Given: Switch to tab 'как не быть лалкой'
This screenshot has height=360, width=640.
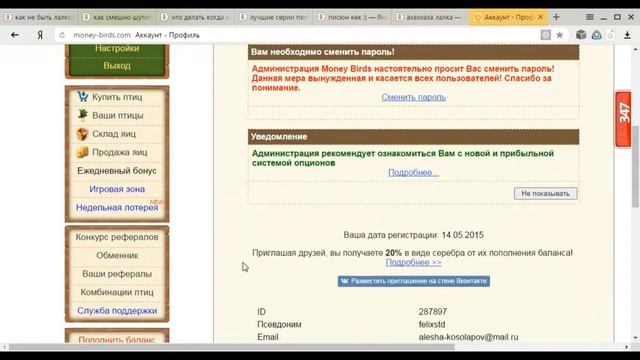Looking at the screenshot, I should click(x=39, y=17).
